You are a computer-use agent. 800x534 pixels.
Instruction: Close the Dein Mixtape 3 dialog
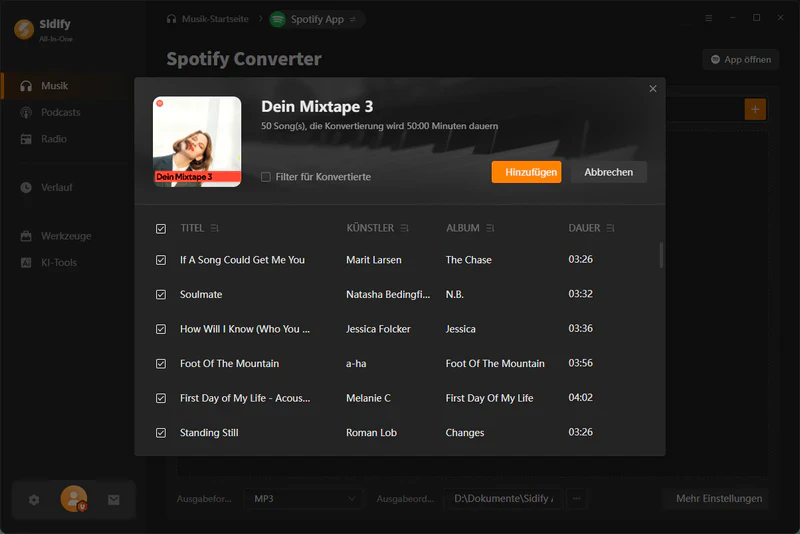click(653, 89)
